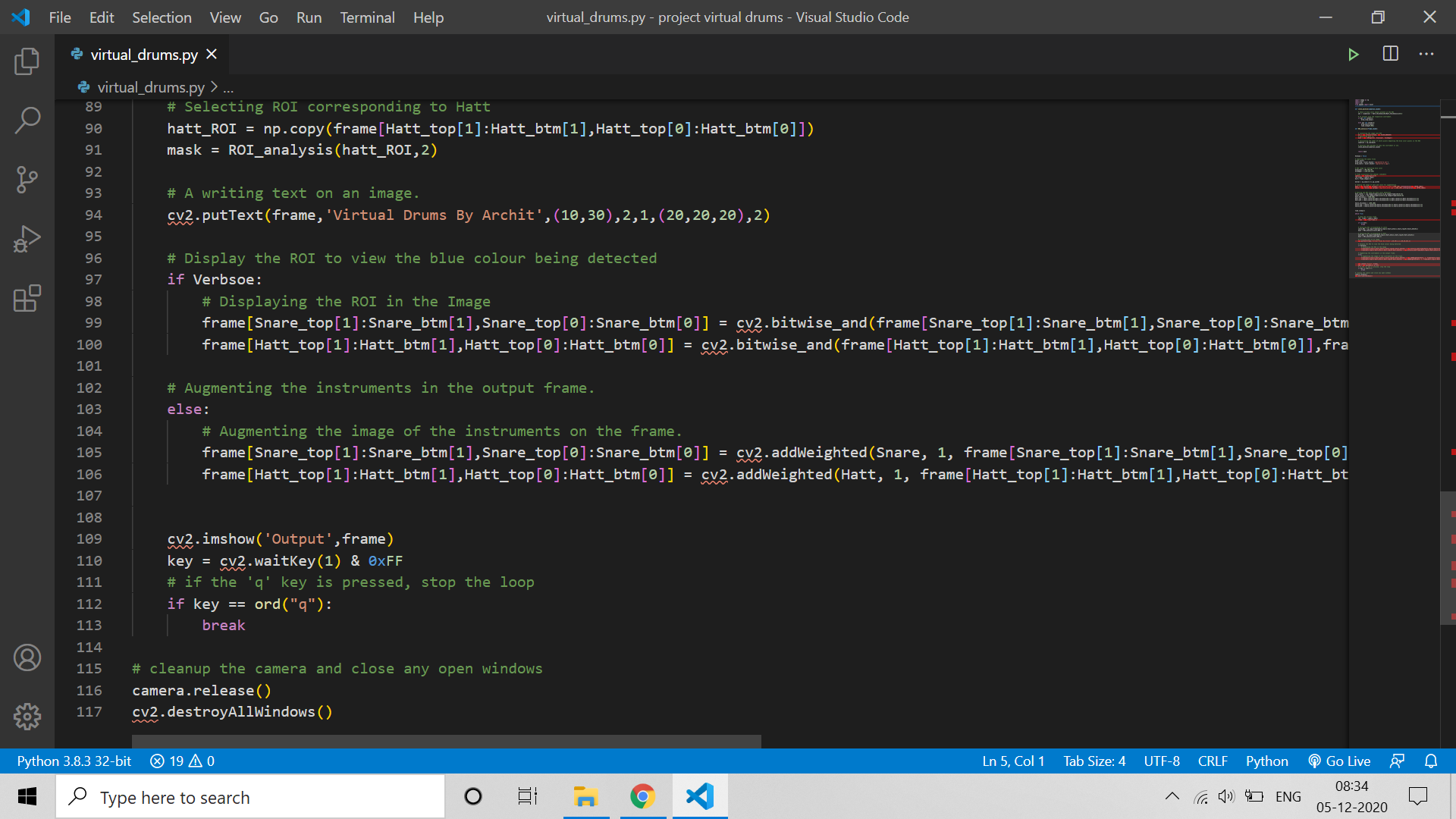Toggle the feedback icon in status bar
Viewport: 1456px width, 819px height.
click(x=1397, y=761)
